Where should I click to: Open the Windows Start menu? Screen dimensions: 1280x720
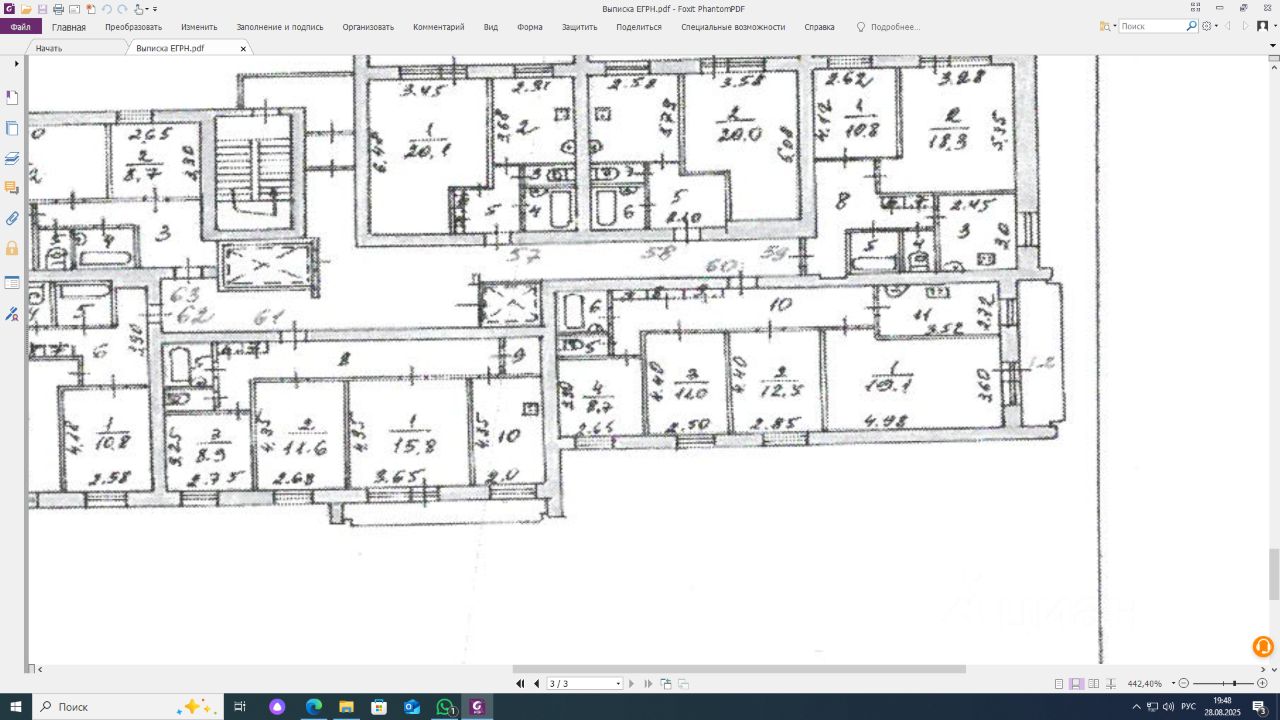pos(16,707)
